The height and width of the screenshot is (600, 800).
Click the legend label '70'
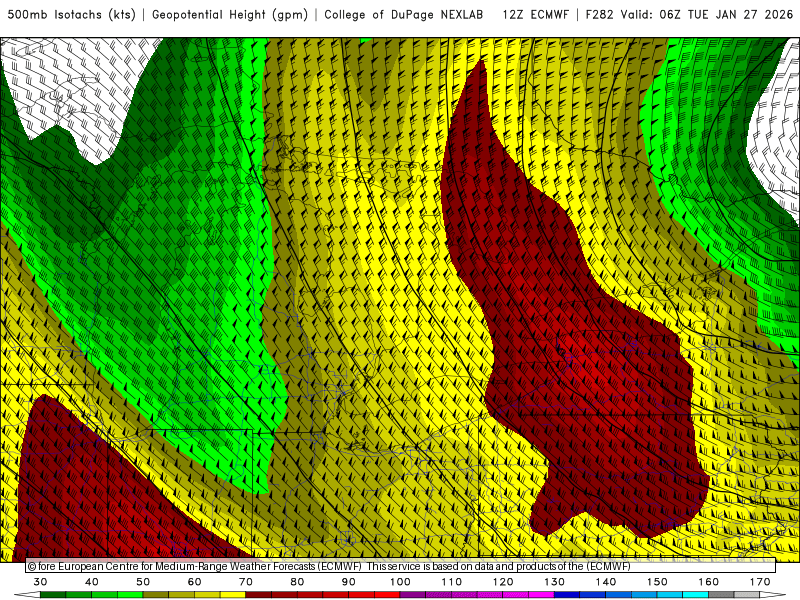coord(246,582)
